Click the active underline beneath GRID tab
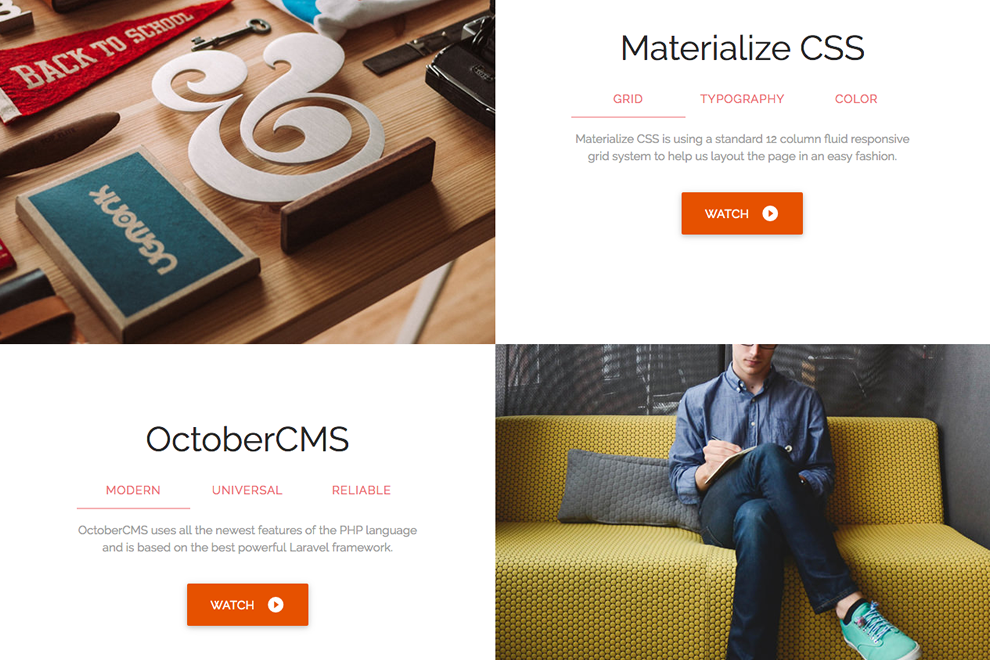The width and height of the screenshot is (990, 660). coord(628,117)
